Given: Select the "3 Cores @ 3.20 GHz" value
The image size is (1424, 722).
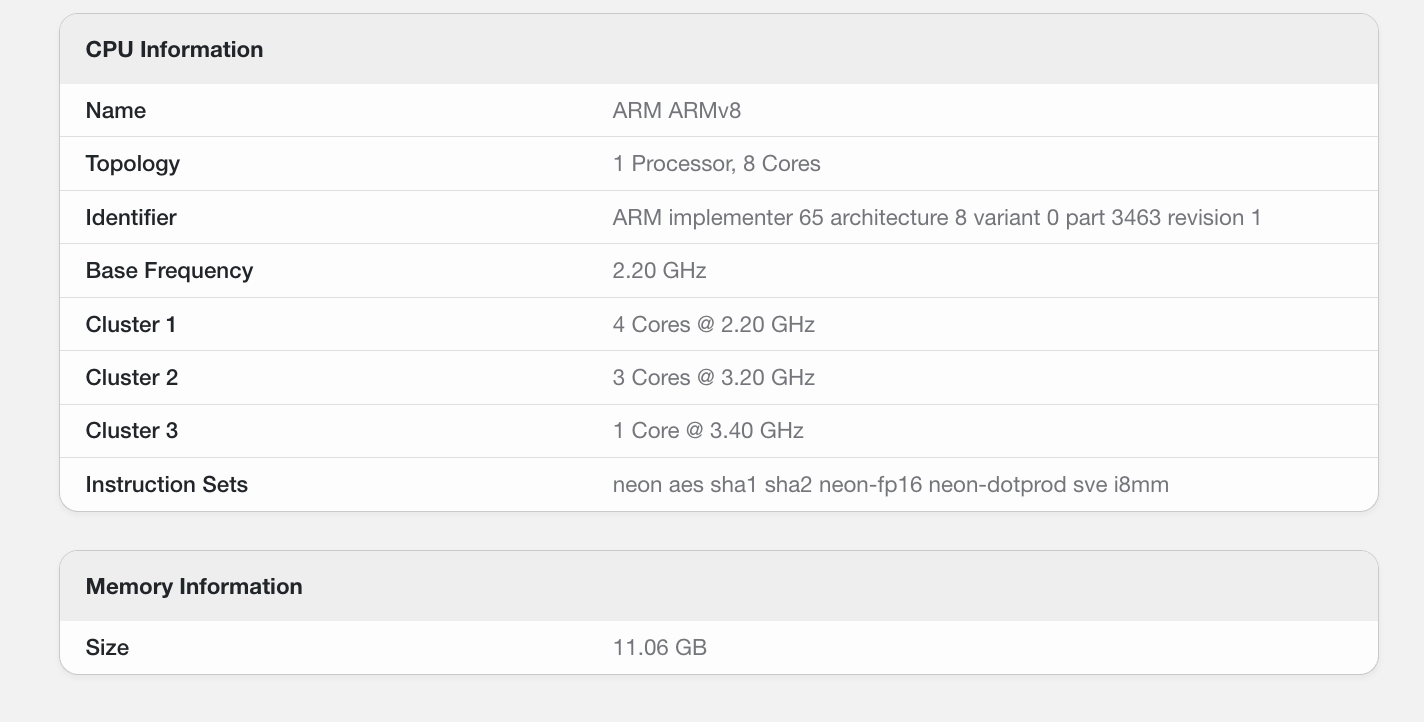Looking at the screenshot, I should [x=713, y=378].
